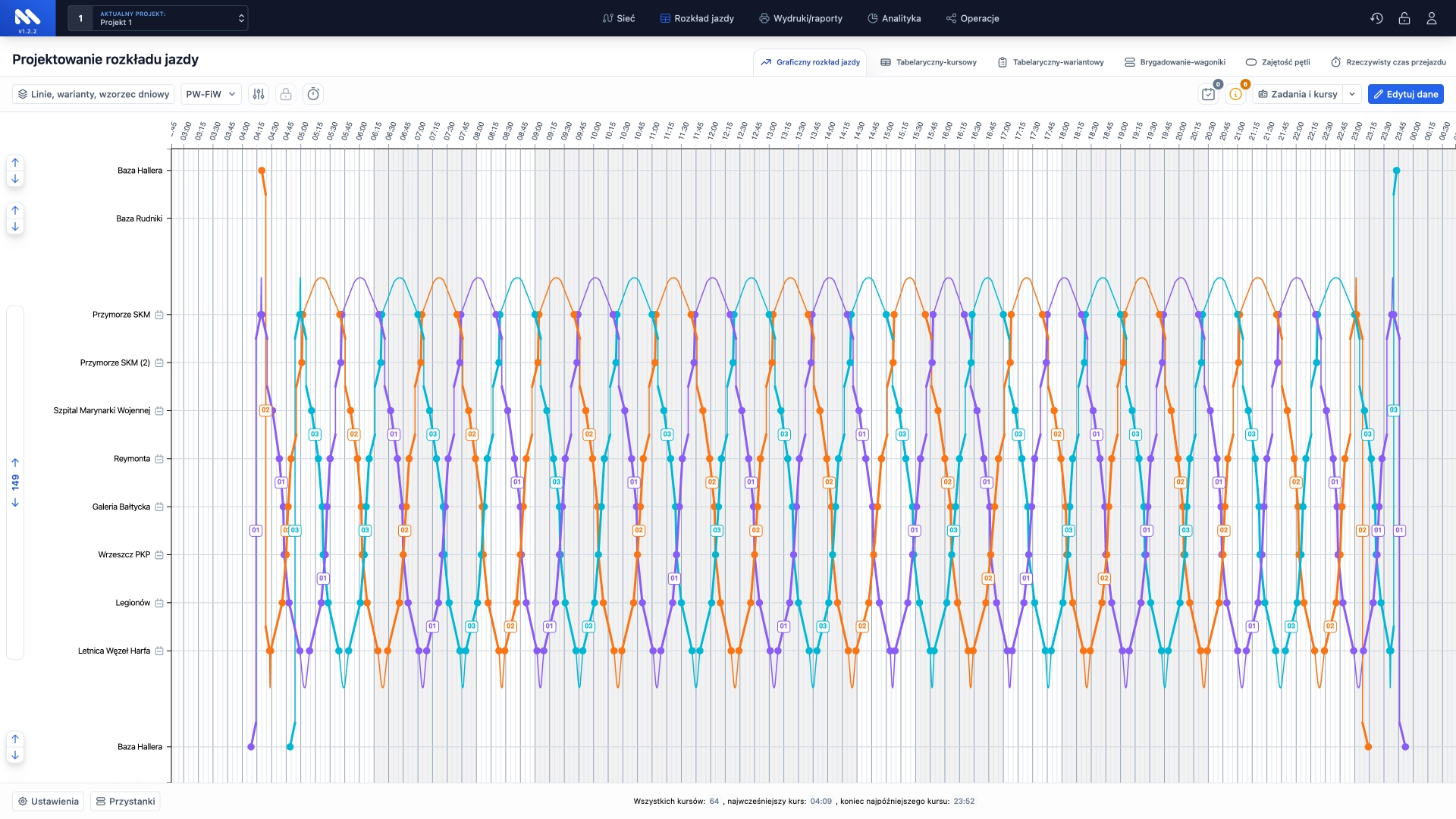The height and width of the screenshot is (819, 1456).
Task: Open the current project selector Projekt 1
Action: [158, 18]
